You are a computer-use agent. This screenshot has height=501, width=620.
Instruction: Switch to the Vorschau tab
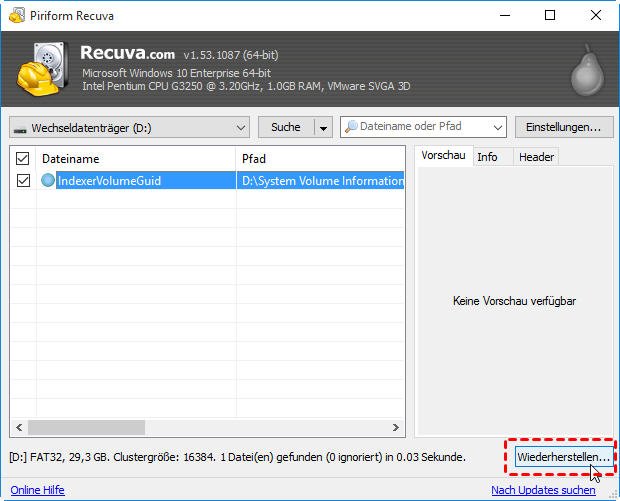pos(443,155)
